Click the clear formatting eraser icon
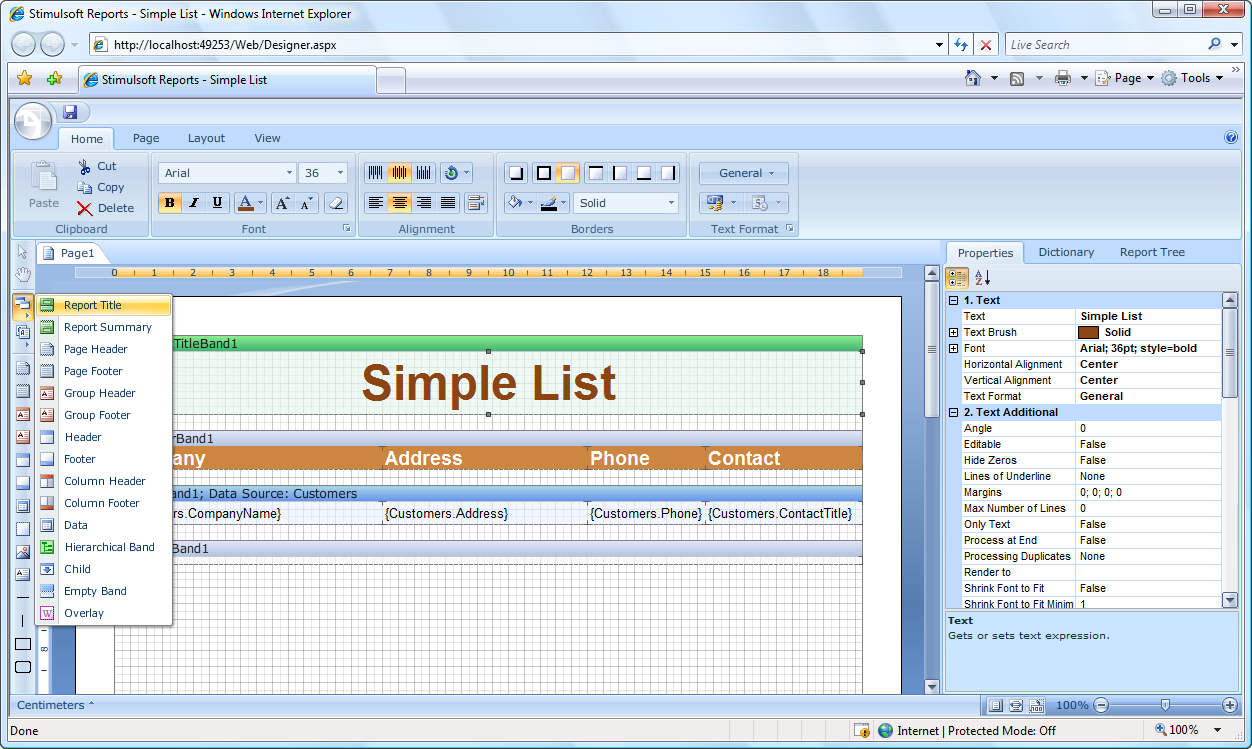 pos(336,203)
